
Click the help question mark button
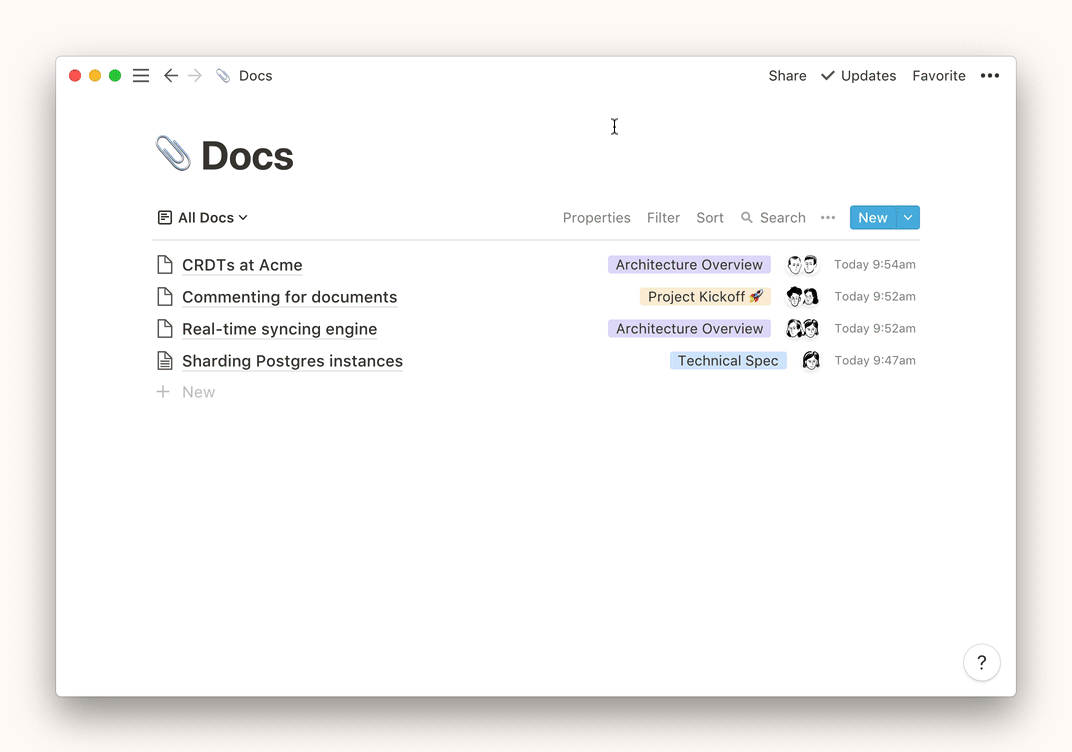point(981,662)
